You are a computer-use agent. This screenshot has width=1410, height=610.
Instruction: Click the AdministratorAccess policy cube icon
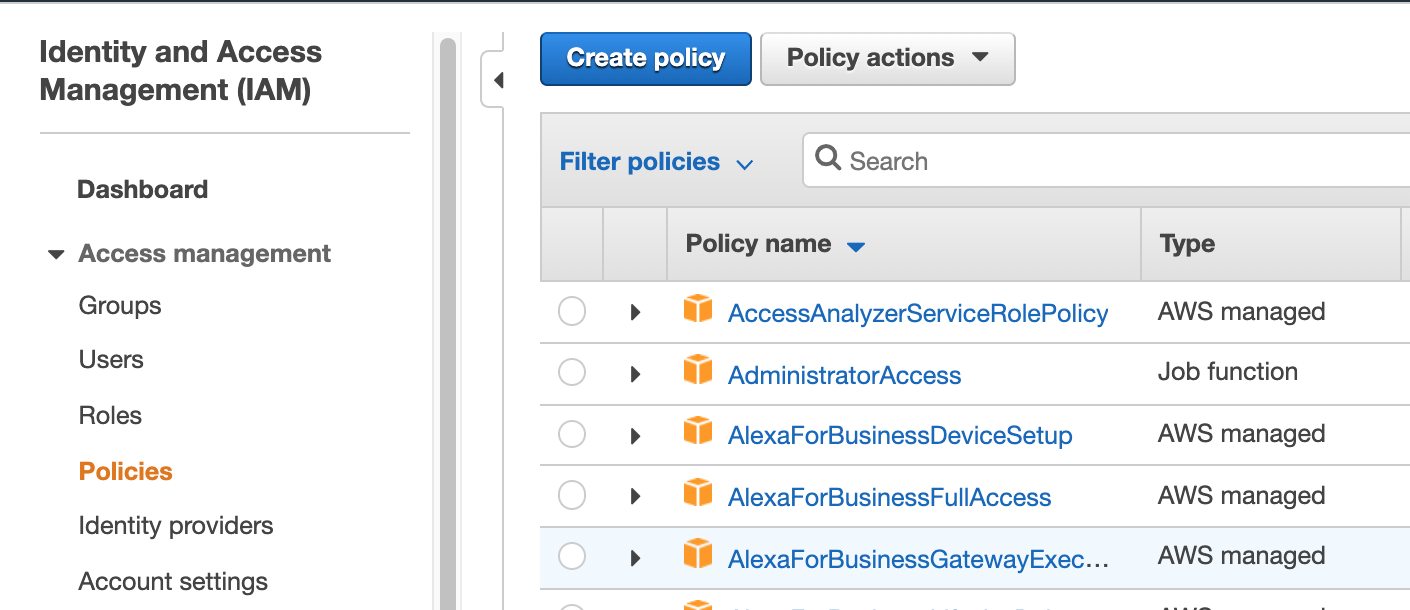[698, 373]
